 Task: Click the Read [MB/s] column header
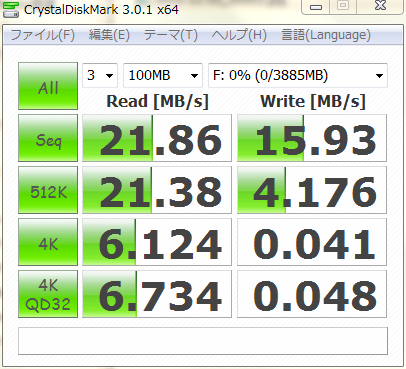tap(157, 101)
